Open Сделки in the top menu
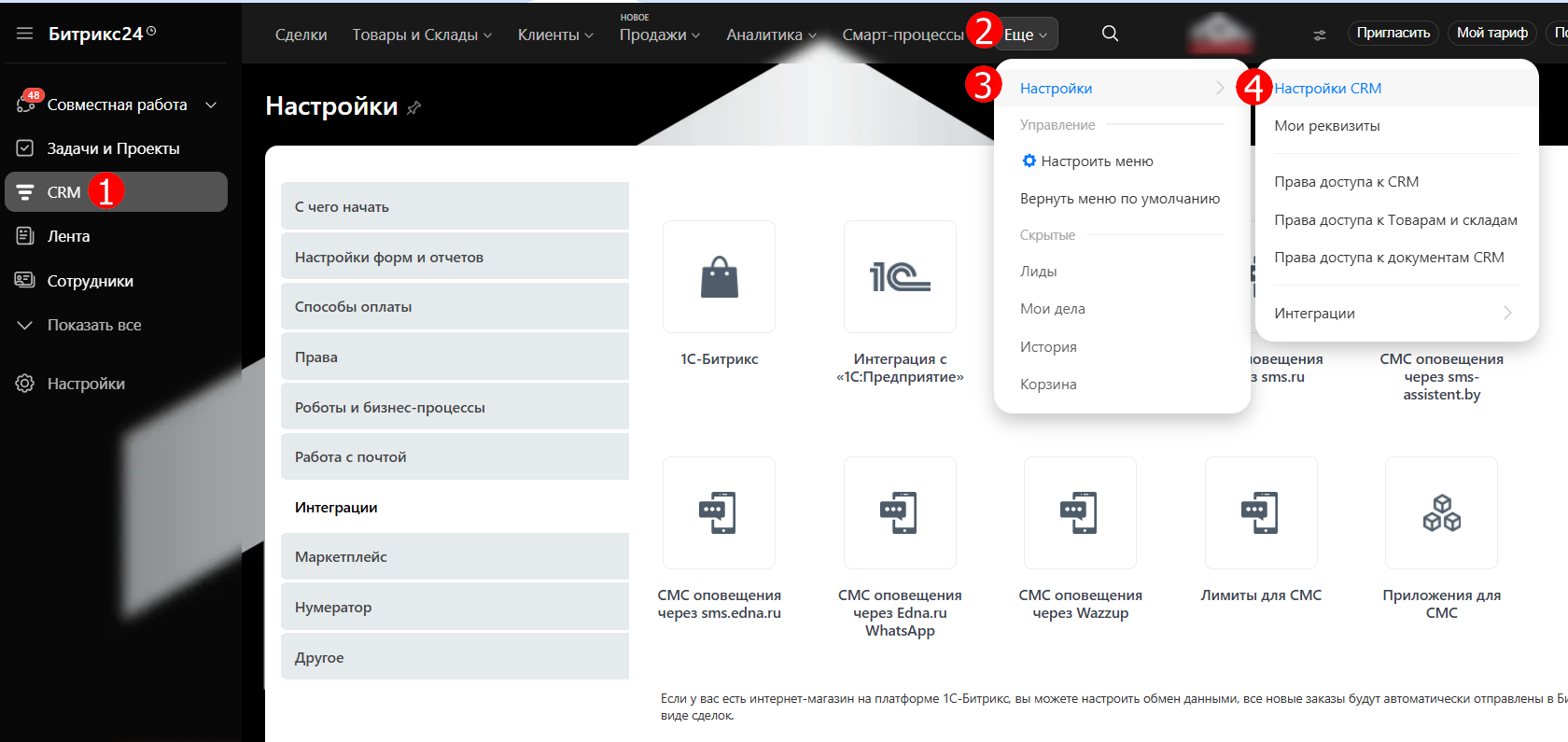The height and width of the screenshot is (742, 1568). pos(301,35)
